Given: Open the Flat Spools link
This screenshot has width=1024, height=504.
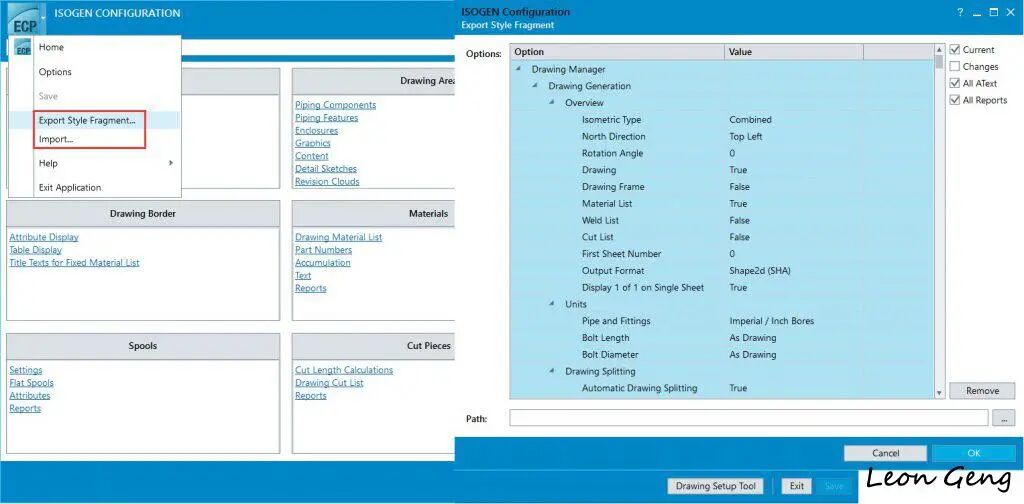Looking at the screenshot, I should (x=31, y=383).
